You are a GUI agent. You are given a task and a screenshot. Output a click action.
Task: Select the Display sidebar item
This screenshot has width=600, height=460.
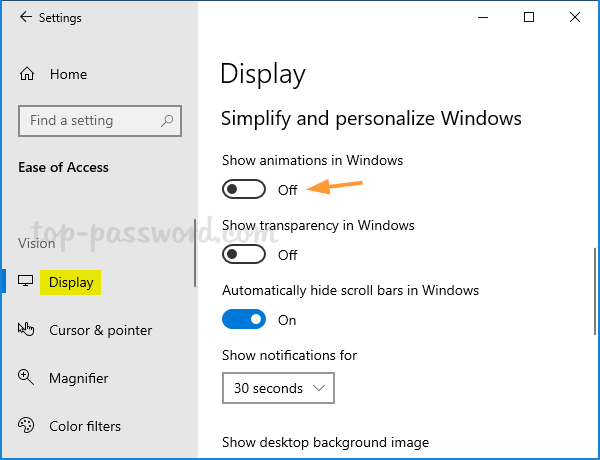click(x=72, y=282)
